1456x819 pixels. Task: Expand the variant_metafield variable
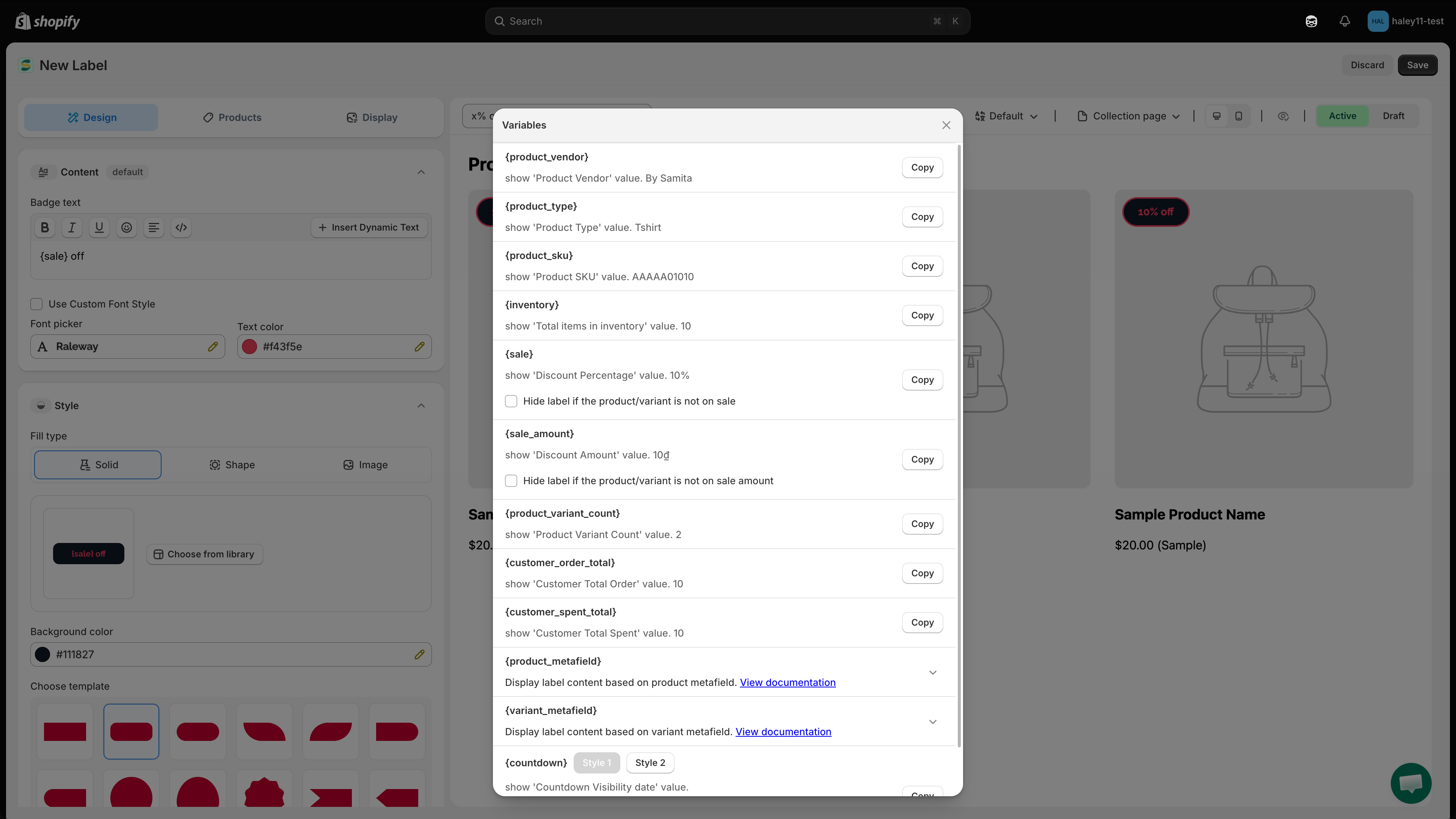933,721
